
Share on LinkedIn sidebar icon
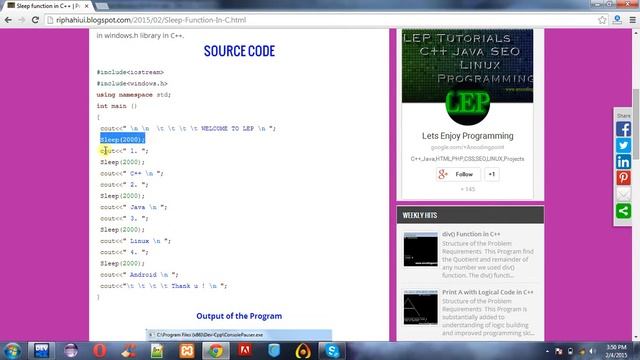tap(623, 162)
